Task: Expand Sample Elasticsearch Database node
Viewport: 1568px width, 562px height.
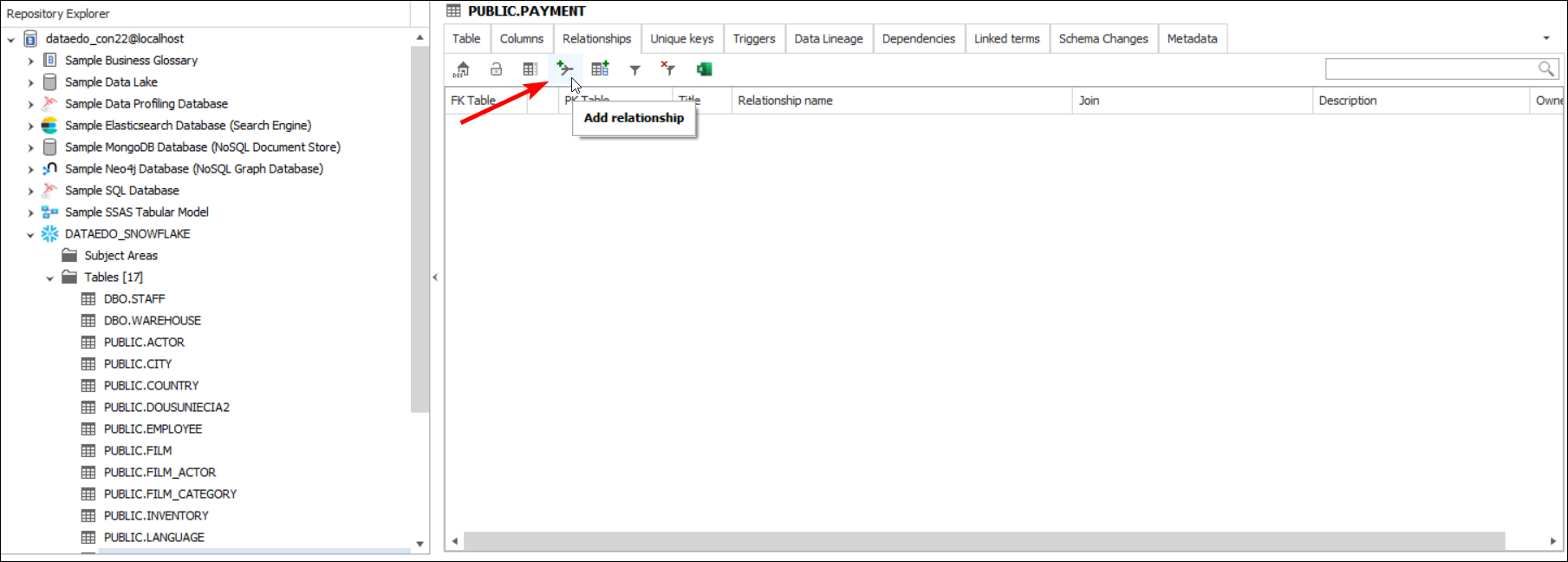Action: pos(30,126)
